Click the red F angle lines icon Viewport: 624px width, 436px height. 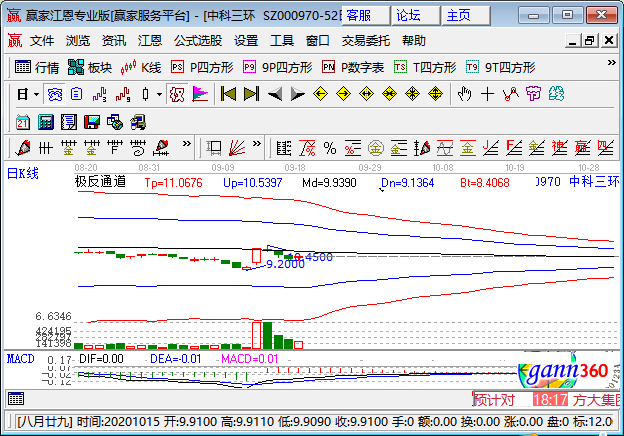pos(514,148)
